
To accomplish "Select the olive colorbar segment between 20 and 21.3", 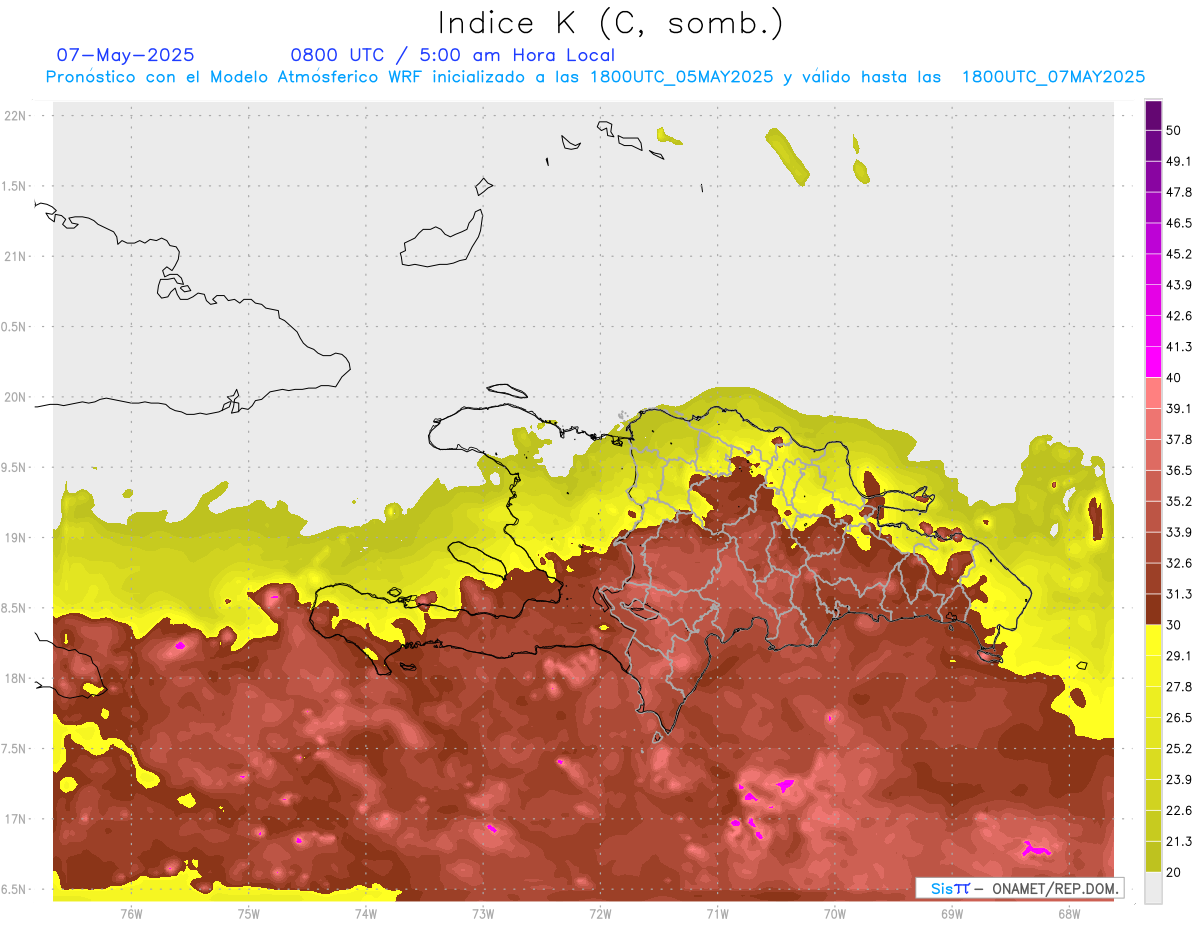I will coord(1153,857).
